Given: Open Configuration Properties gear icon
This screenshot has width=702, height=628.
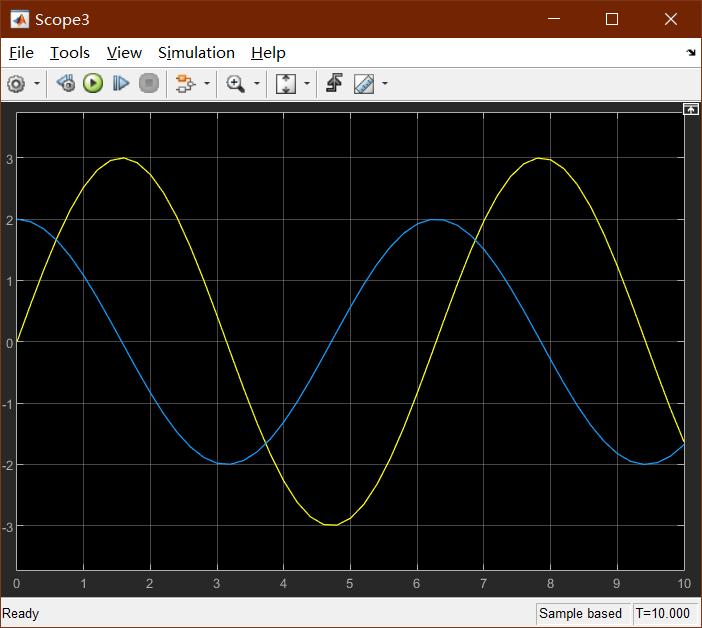Looking at the screenshot, I should (17, 84).
